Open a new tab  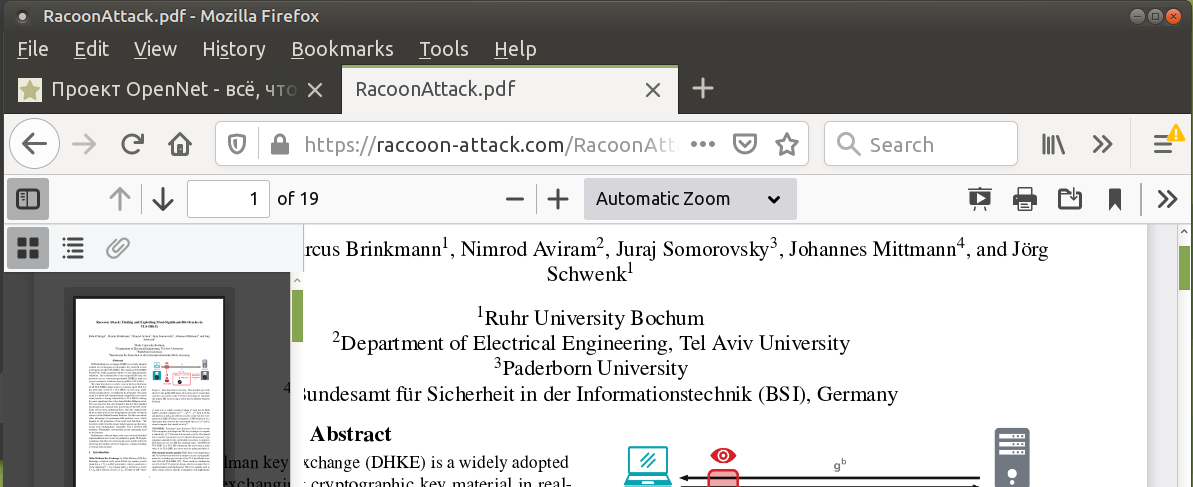pos(703,89)
